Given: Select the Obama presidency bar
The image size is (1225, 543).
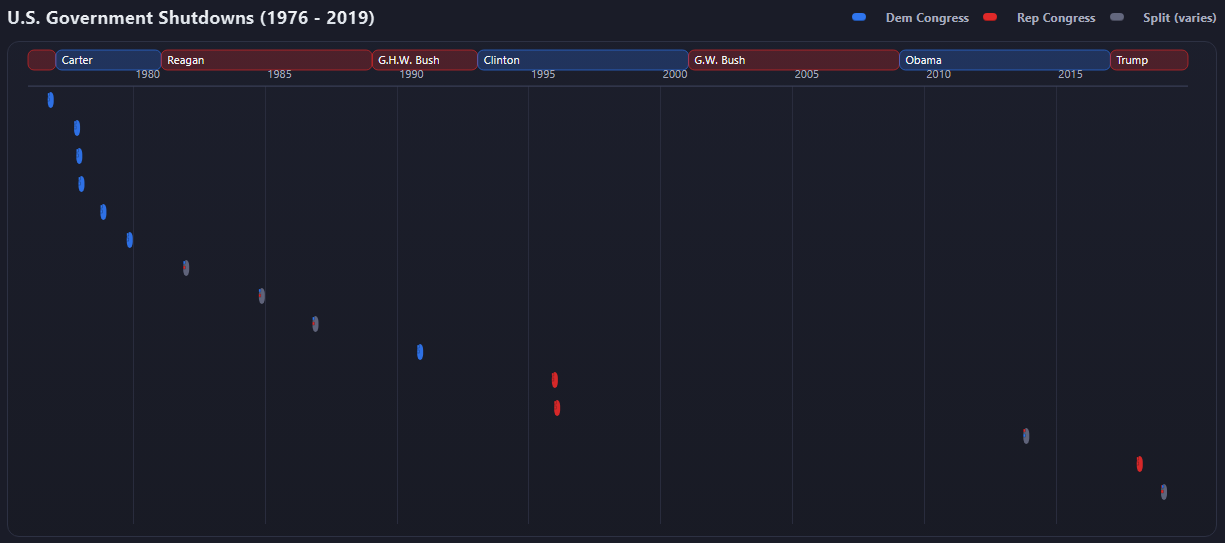Looking at the screenshot, I should pos(1005,60).
